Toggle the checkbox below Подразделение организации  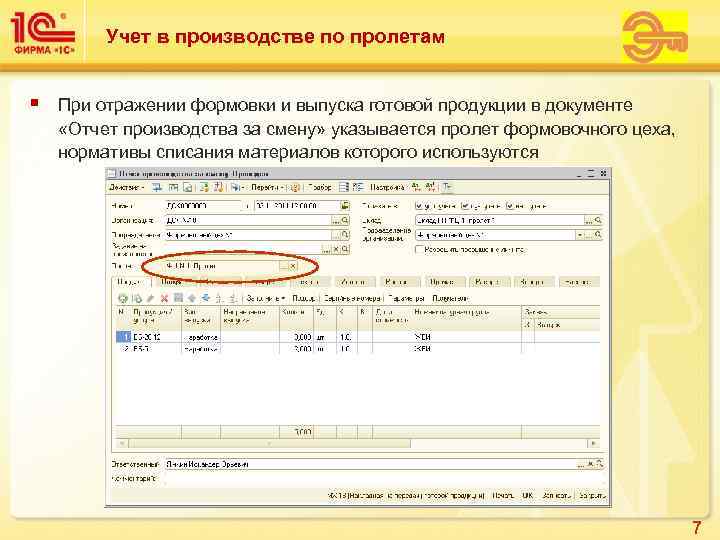[x=418, y=249]
